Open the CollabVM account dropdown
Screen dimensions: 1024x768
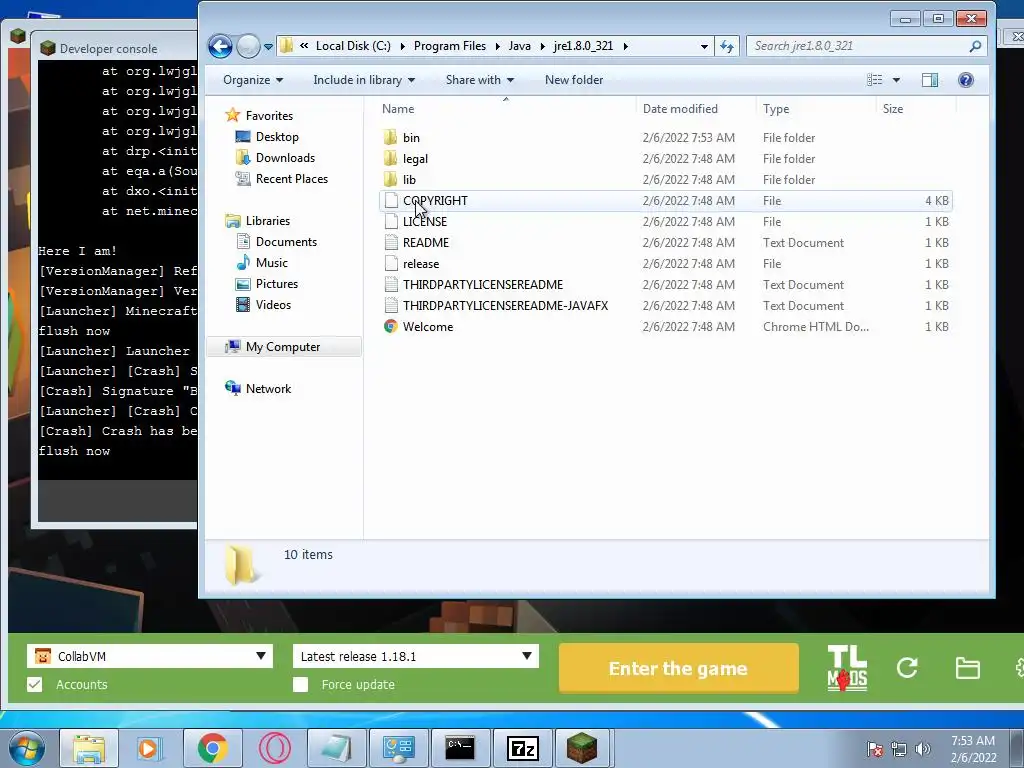(x=150, y=656)
